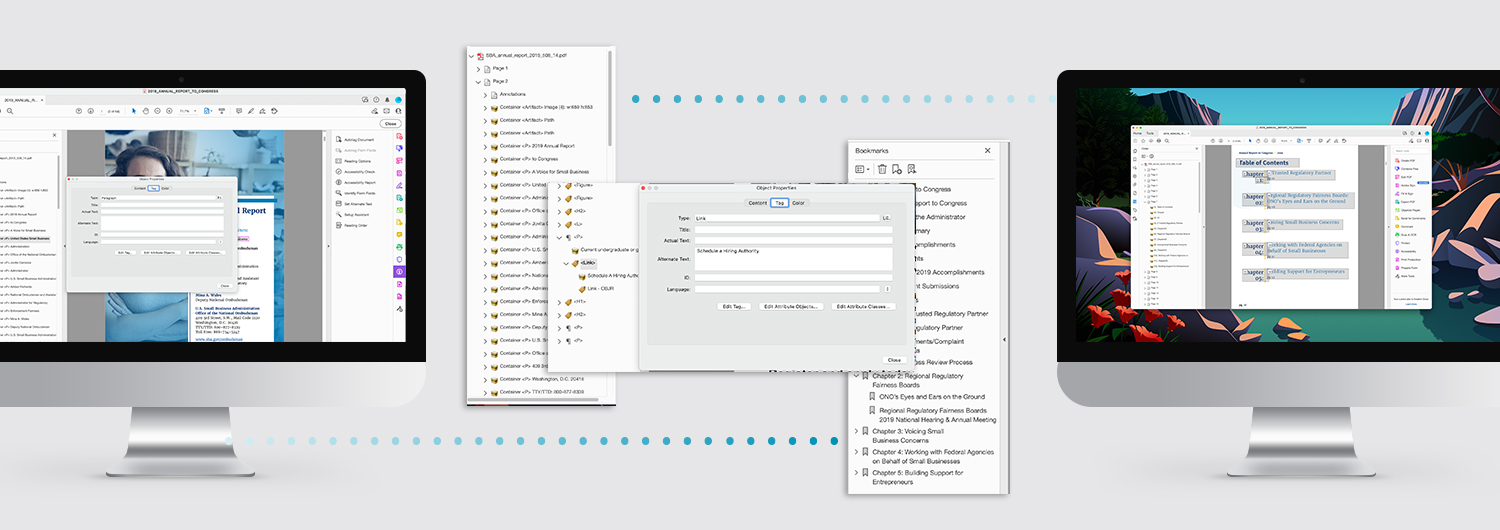Expand Page 1 in center tags tree
Image resolution: width=1500 pixels, height=530 pixels.
[479, 68]
